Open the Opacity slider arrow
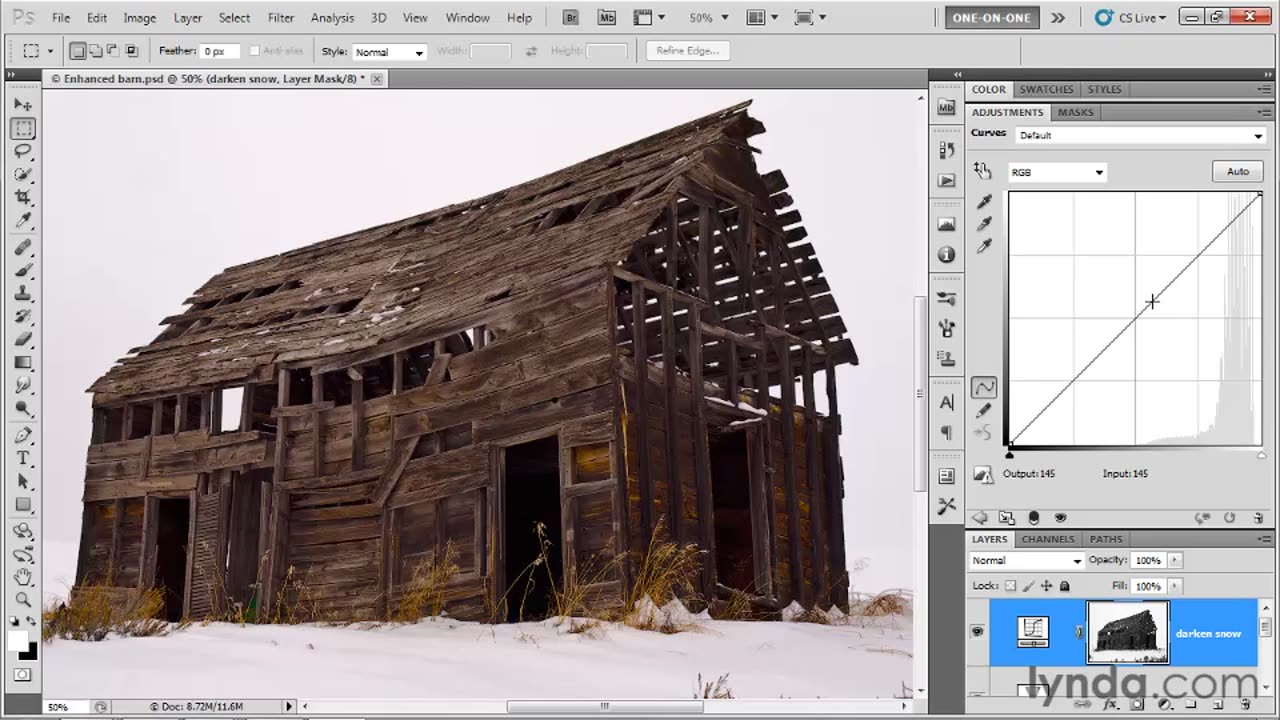The width and height of the screenshot is (1280, 720). (1174, 560)
